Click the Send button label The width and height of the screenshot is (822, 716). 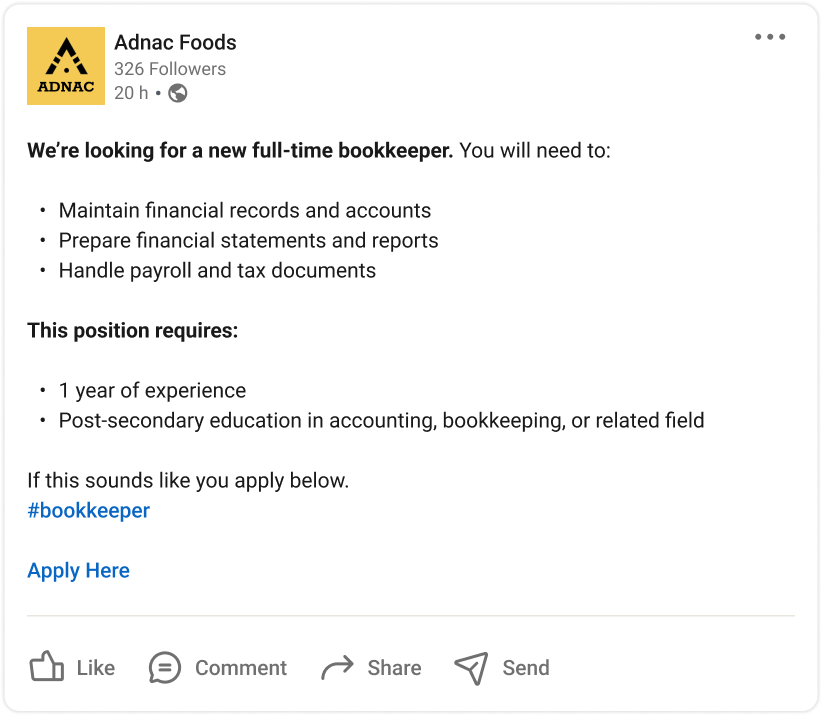tap(525, 668)
